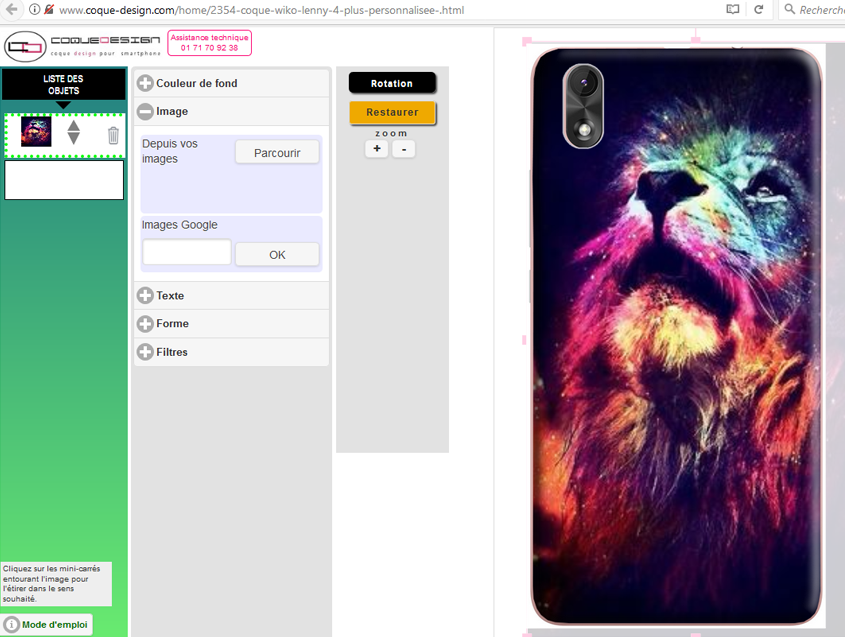Select the lion thumbnail in the objects list
Viewport: 845px width, 637px height.
36,131
